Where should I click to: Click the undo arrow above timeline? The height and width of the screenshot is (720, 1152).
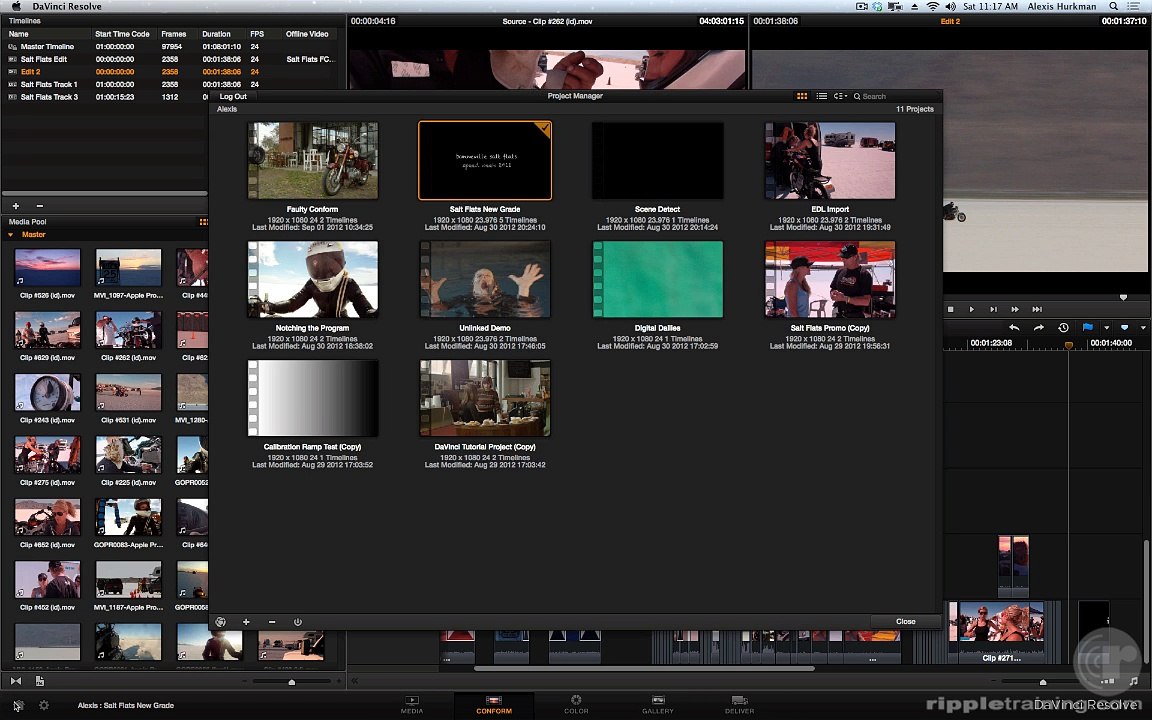[x=1014, y=328]
